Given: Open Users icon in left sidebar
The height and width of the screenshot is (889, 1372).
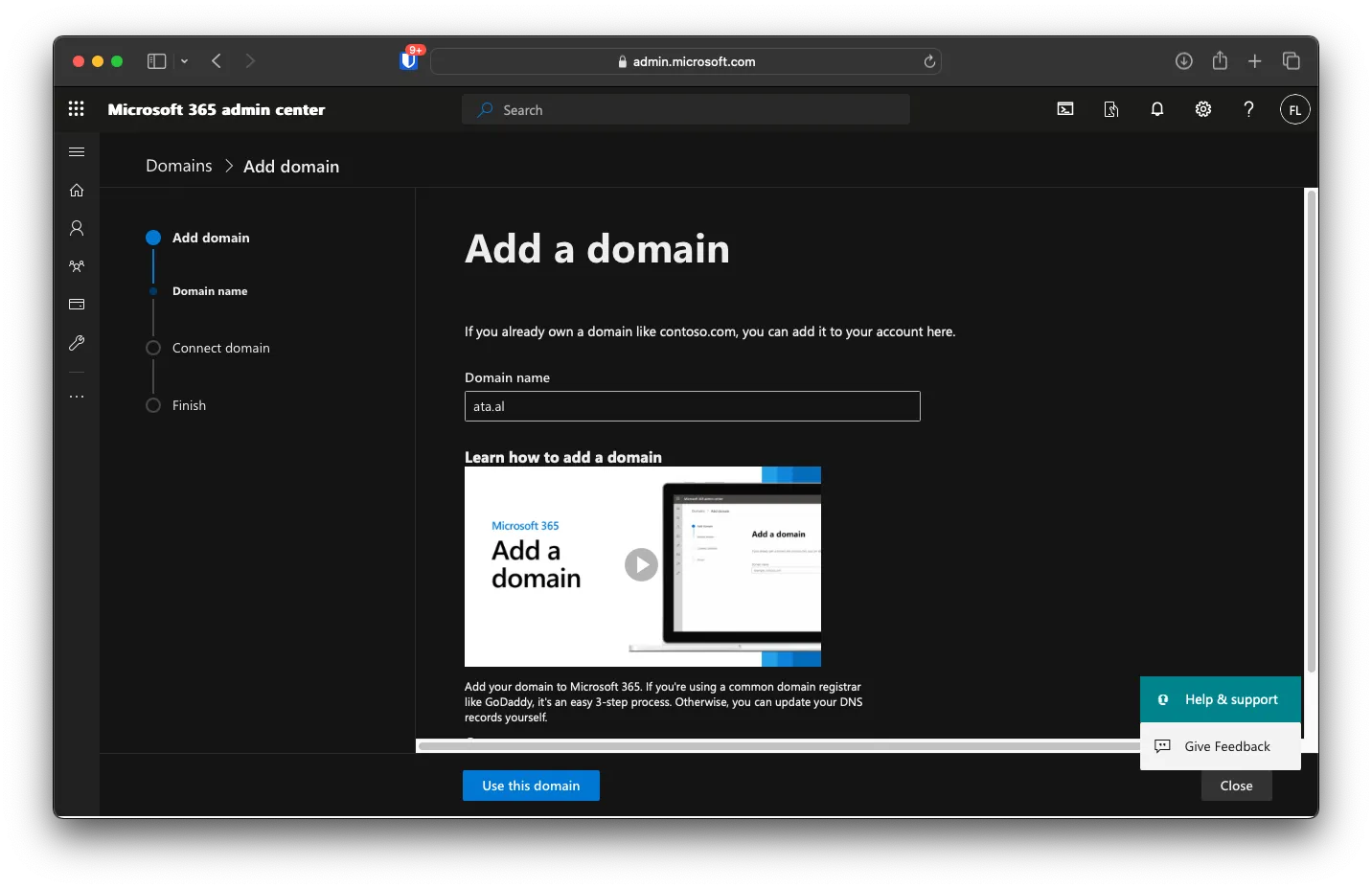Looking at the screenshot, I should pyautogui.click(x=77, y=228).
